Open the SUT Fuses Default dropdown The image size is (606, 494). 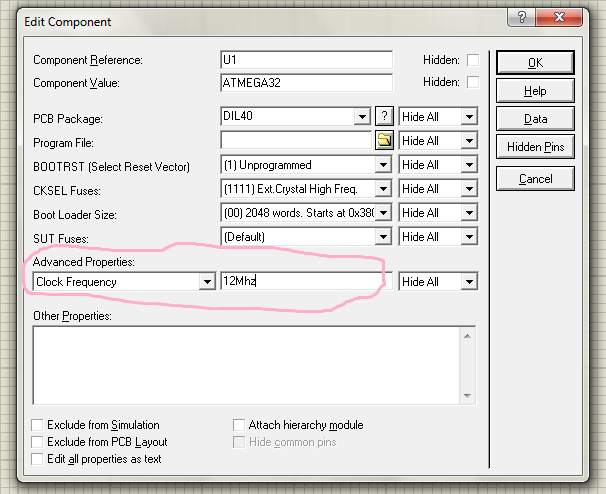(x=383, y=237)
